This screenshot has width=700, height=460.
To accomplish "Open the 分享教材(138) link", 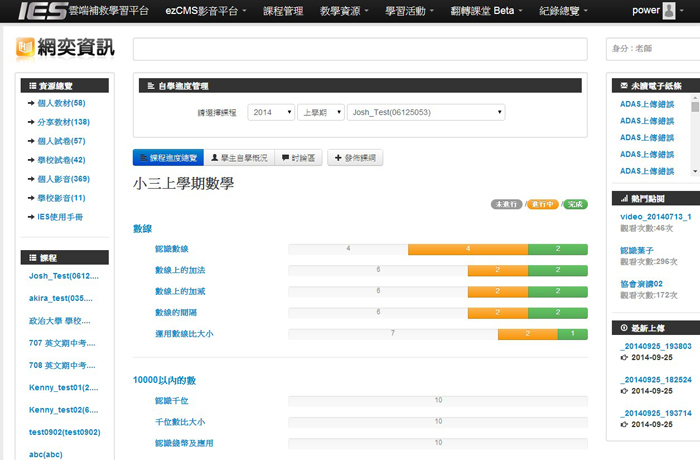I will pyautogui.click(x=63, y=122).
